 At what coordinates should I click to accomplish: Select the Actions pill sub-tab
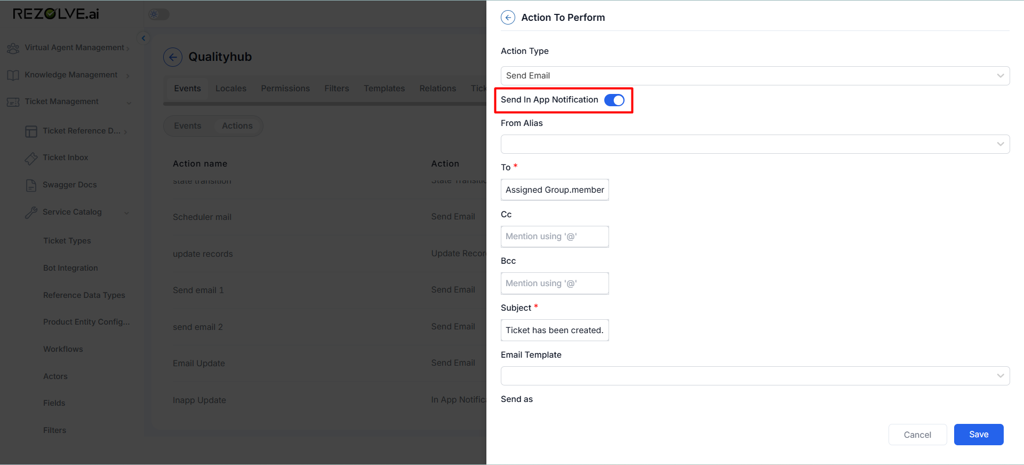click(x=237, y=126)
